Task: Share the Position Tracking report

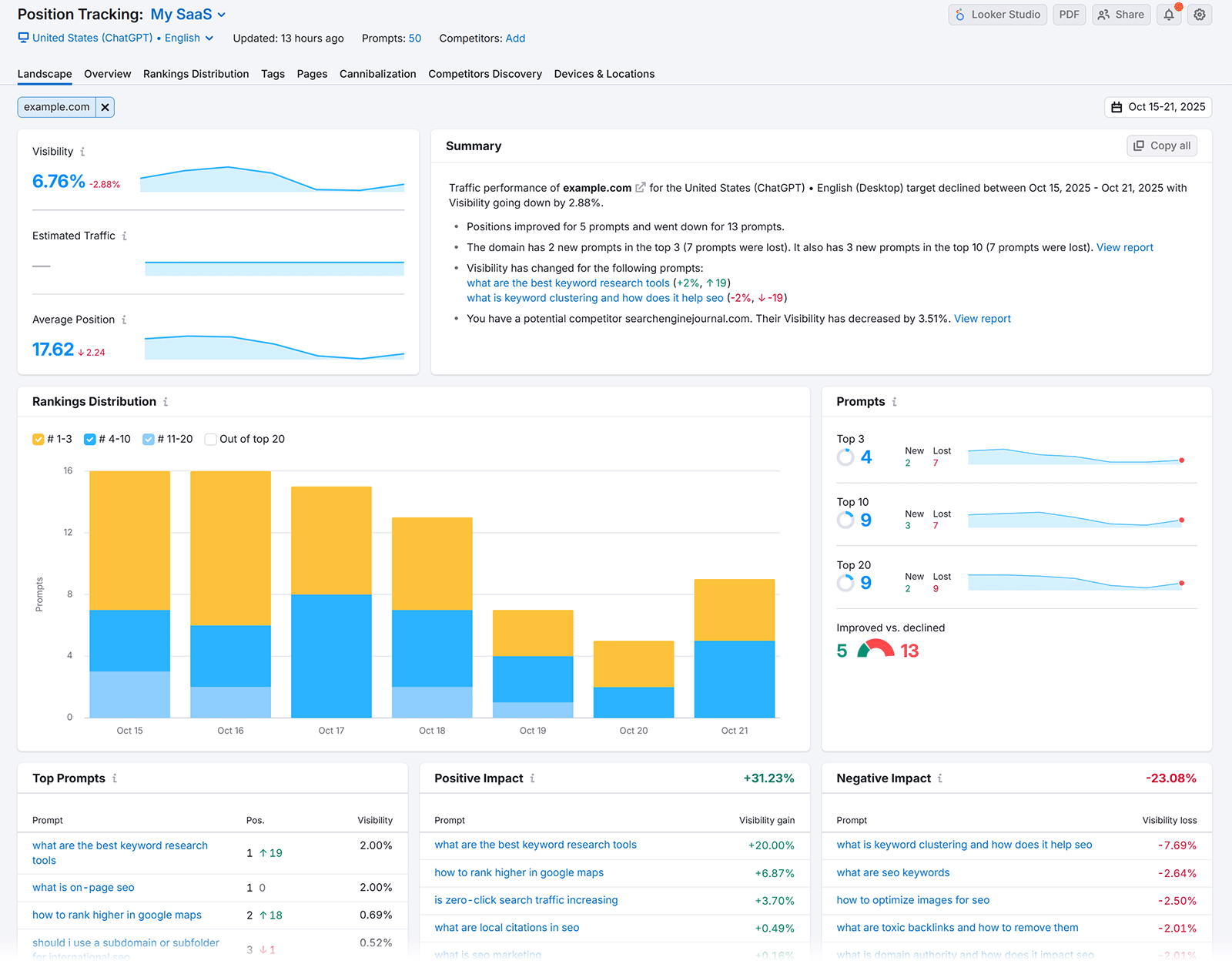Action: tap(1121, 14)
